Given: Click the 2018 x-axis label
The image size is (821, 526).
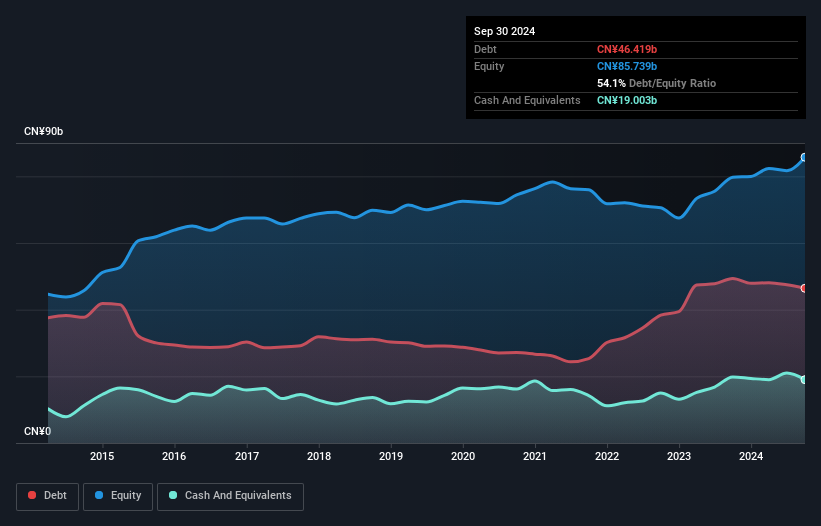Looking at the screenshot, I should pos(319,456).
